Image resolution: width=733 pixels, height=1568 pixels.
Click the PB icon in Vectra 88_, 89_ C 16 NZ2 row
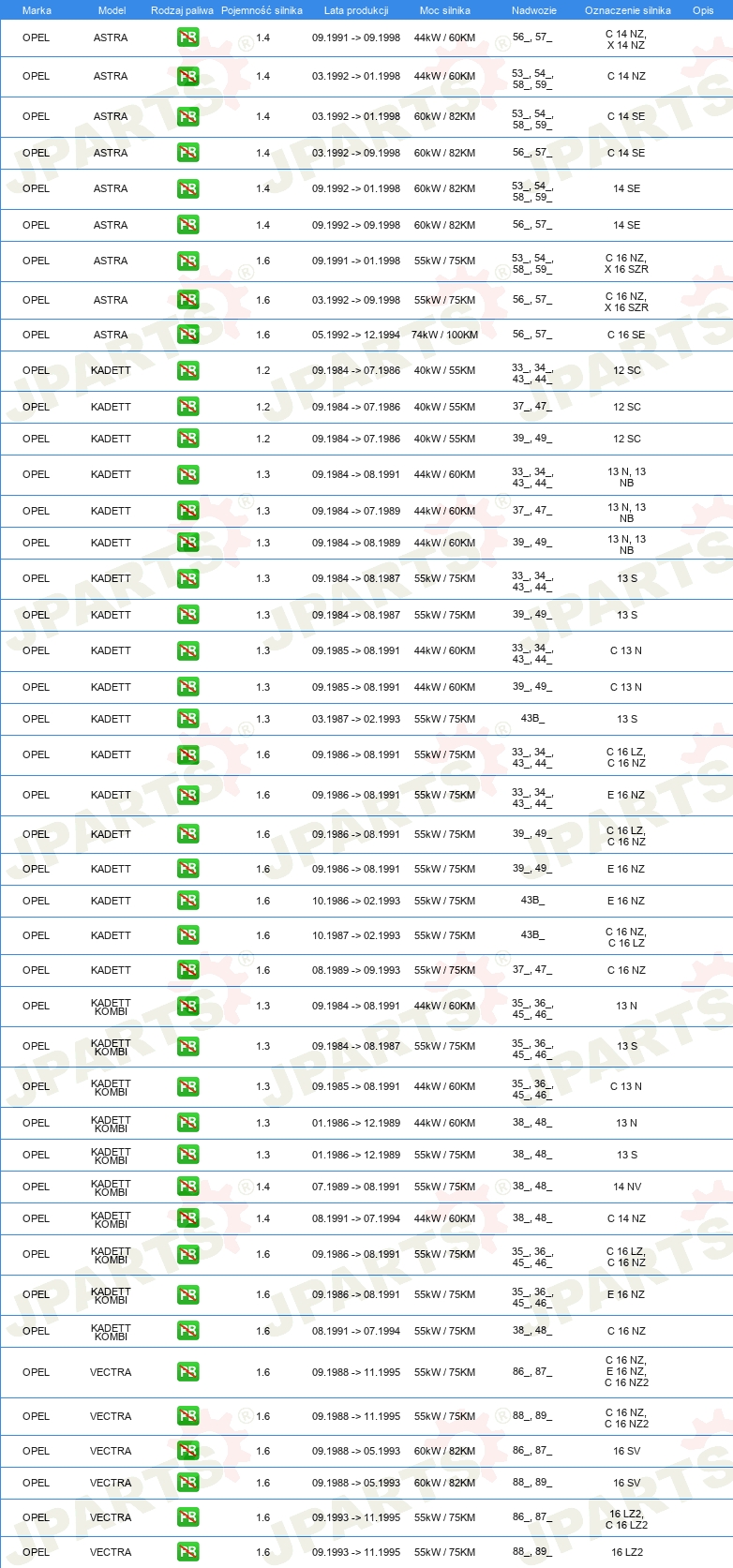click(187, 1417)
